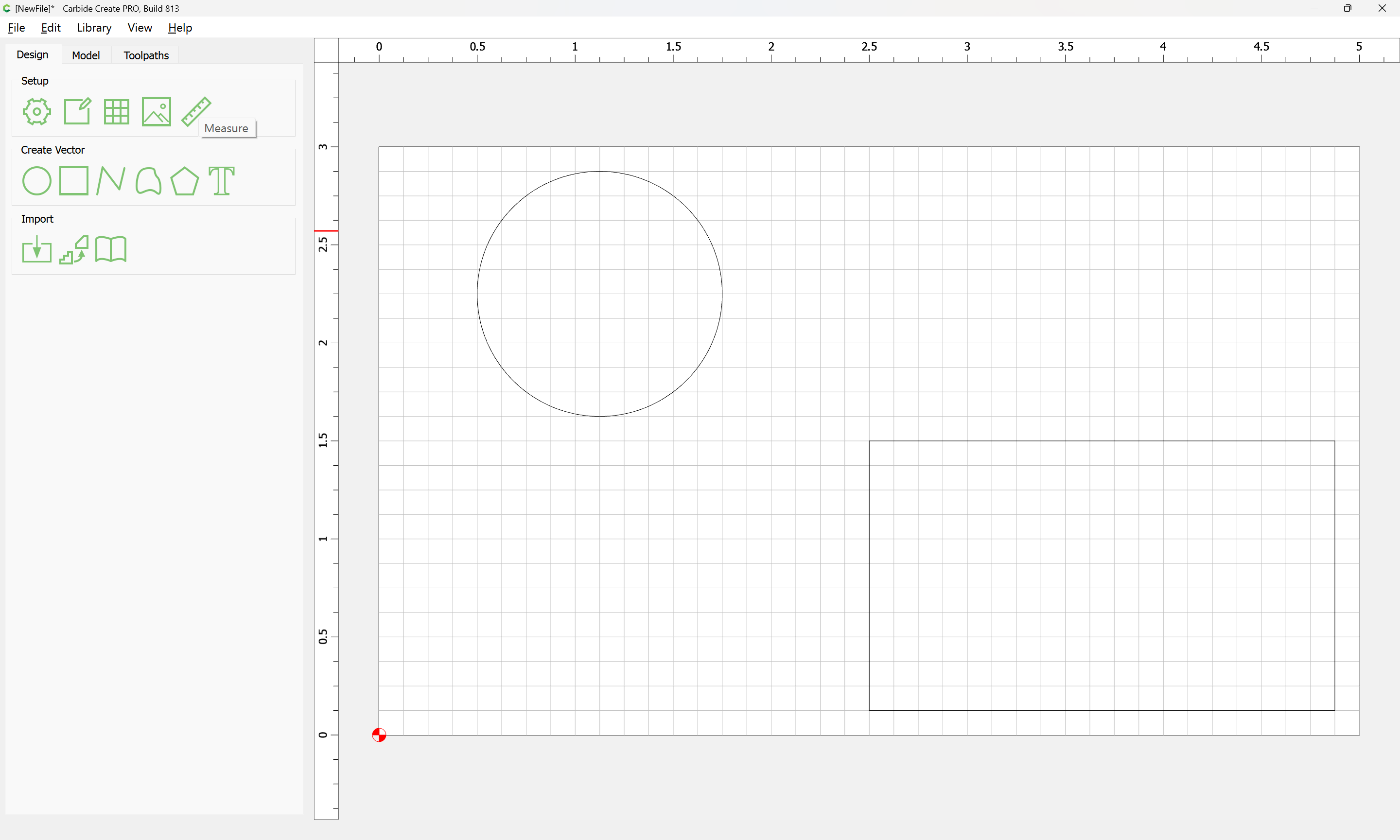This screenshot has width=1400, height=840.
Task: Select the Measure ruler tool
Action: pyautogui.click(x=196, y=111)
